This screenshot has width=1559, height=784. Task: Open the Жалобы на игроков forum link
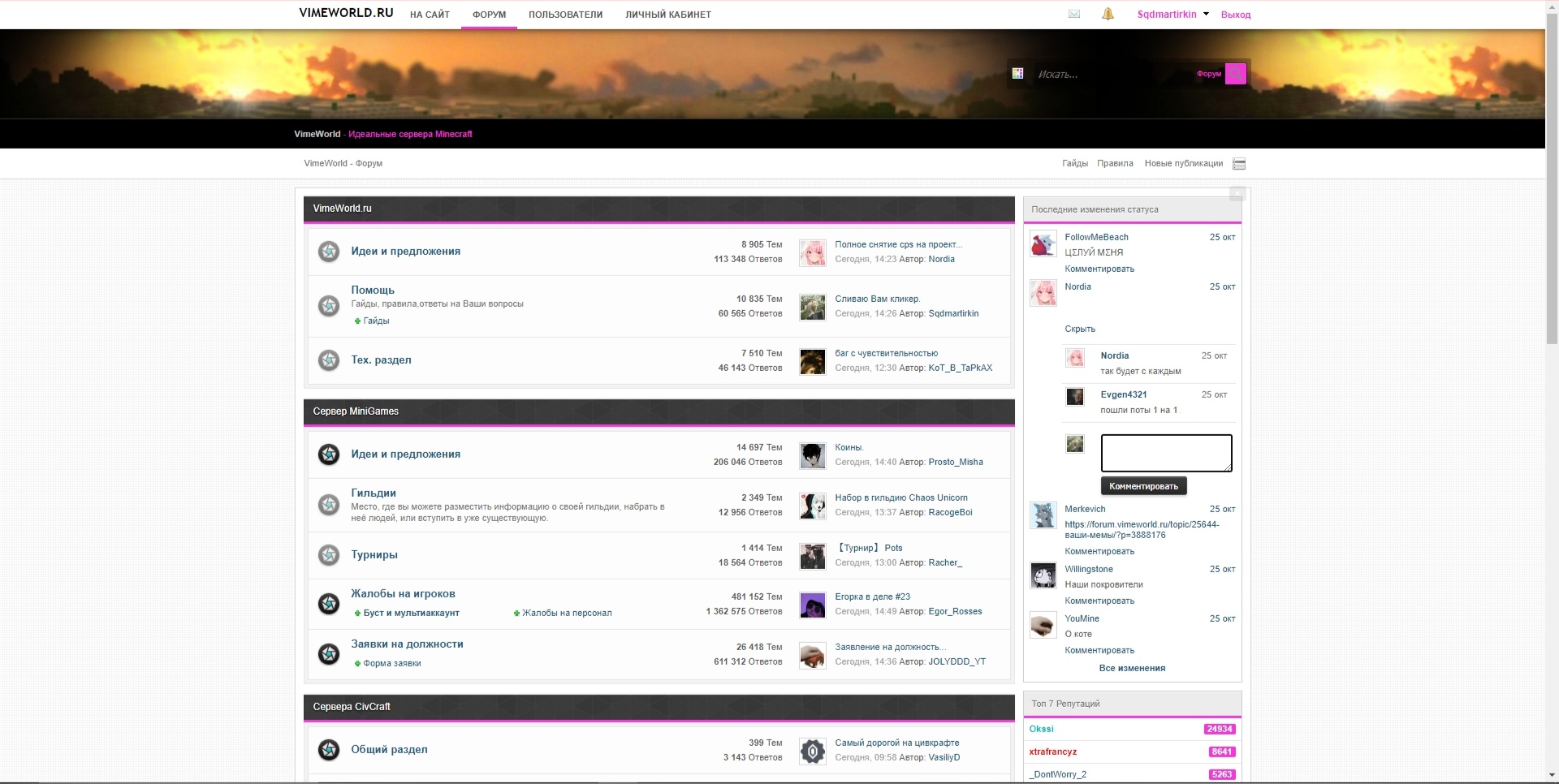click(403, 594)
